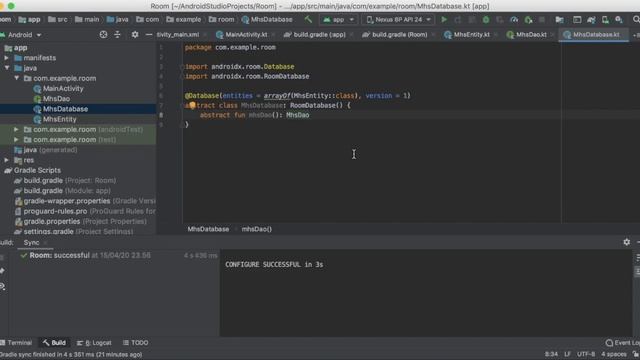Switch to MainActivity.kt tab
The height and width of the screenshot is (360, 640).
[x=247, y=35]
